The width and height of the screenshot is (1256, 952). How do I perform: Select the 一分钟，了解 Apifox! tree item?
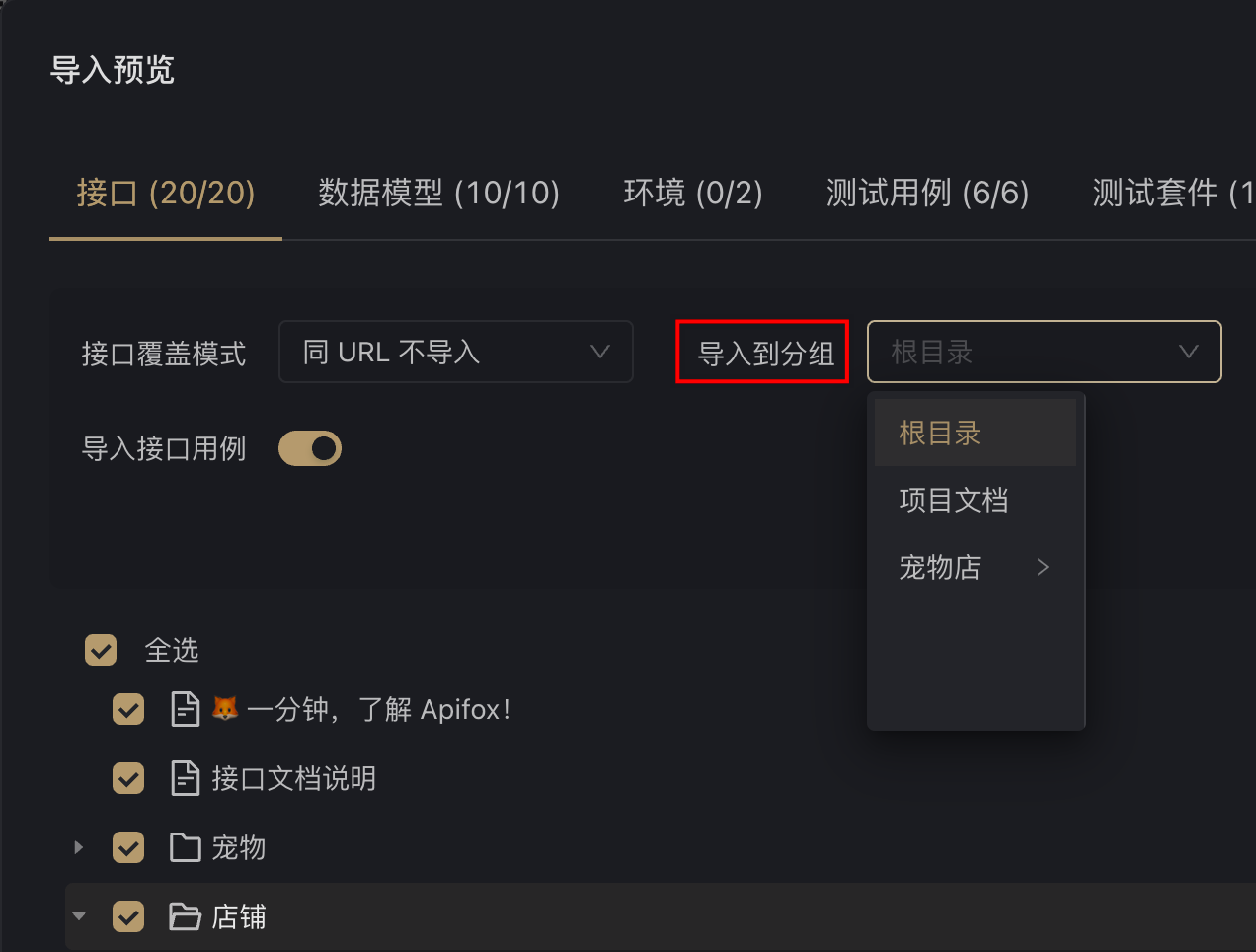click(378, 709)
